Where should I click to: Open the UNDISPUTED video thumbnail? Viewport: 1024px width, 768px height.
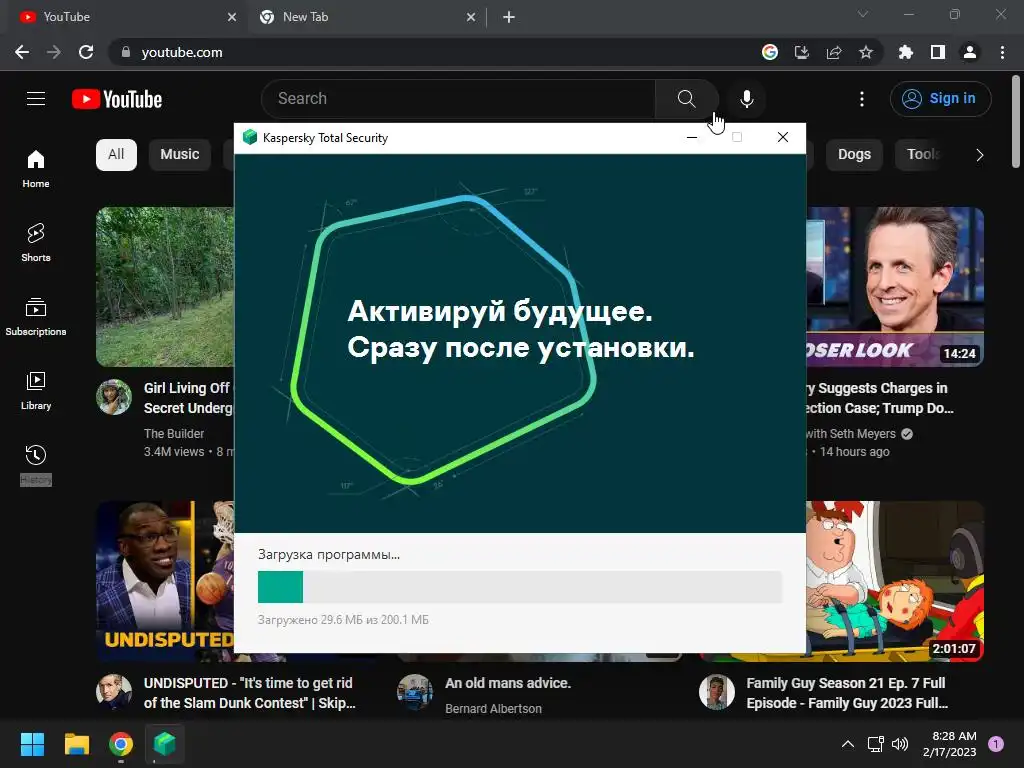pyautogui.click(x=165, y=581)
